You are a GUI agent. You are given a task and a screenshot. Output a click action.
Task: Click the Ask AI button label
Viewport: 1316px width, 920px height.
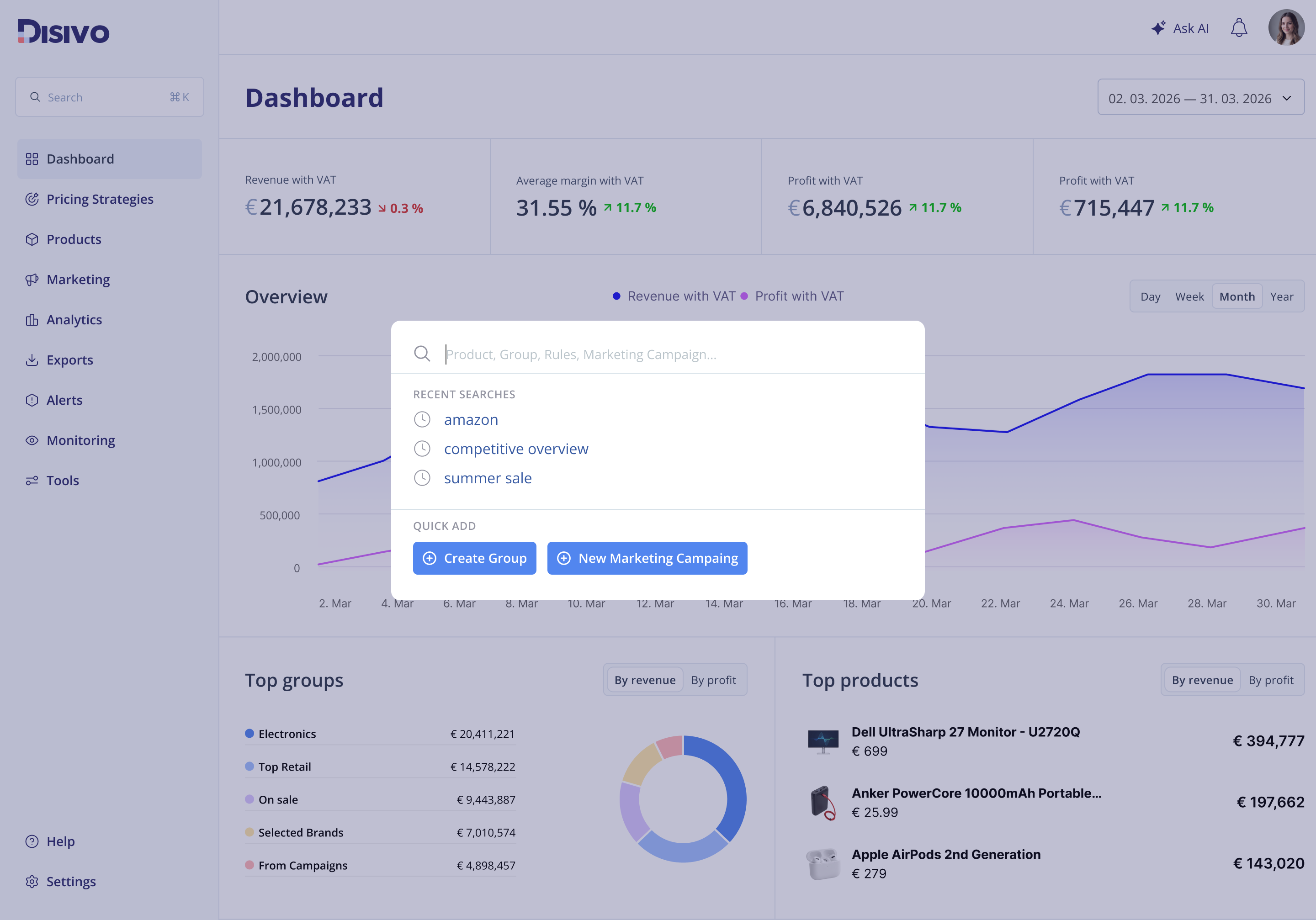click(x=1190, y=28)
